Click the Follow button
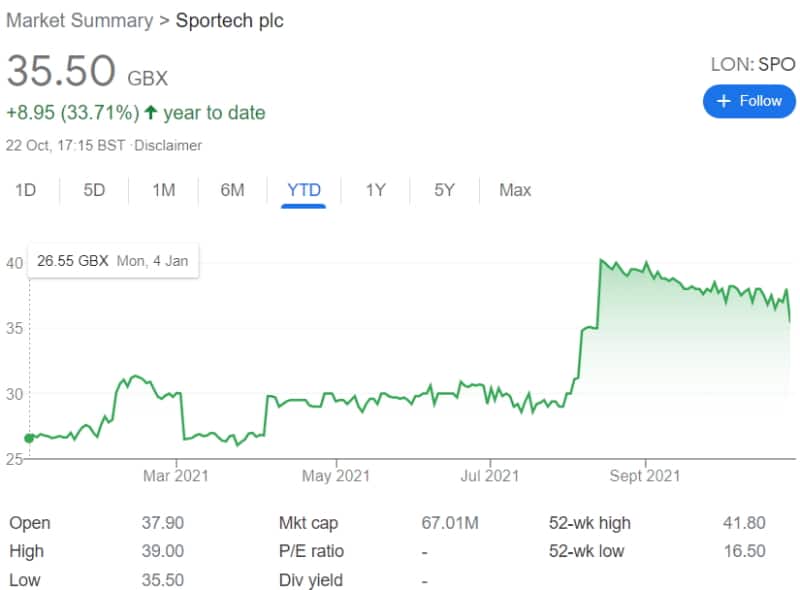Image resolution: width=800 pixels, height=590 pixels. click(x=748, y=101)
